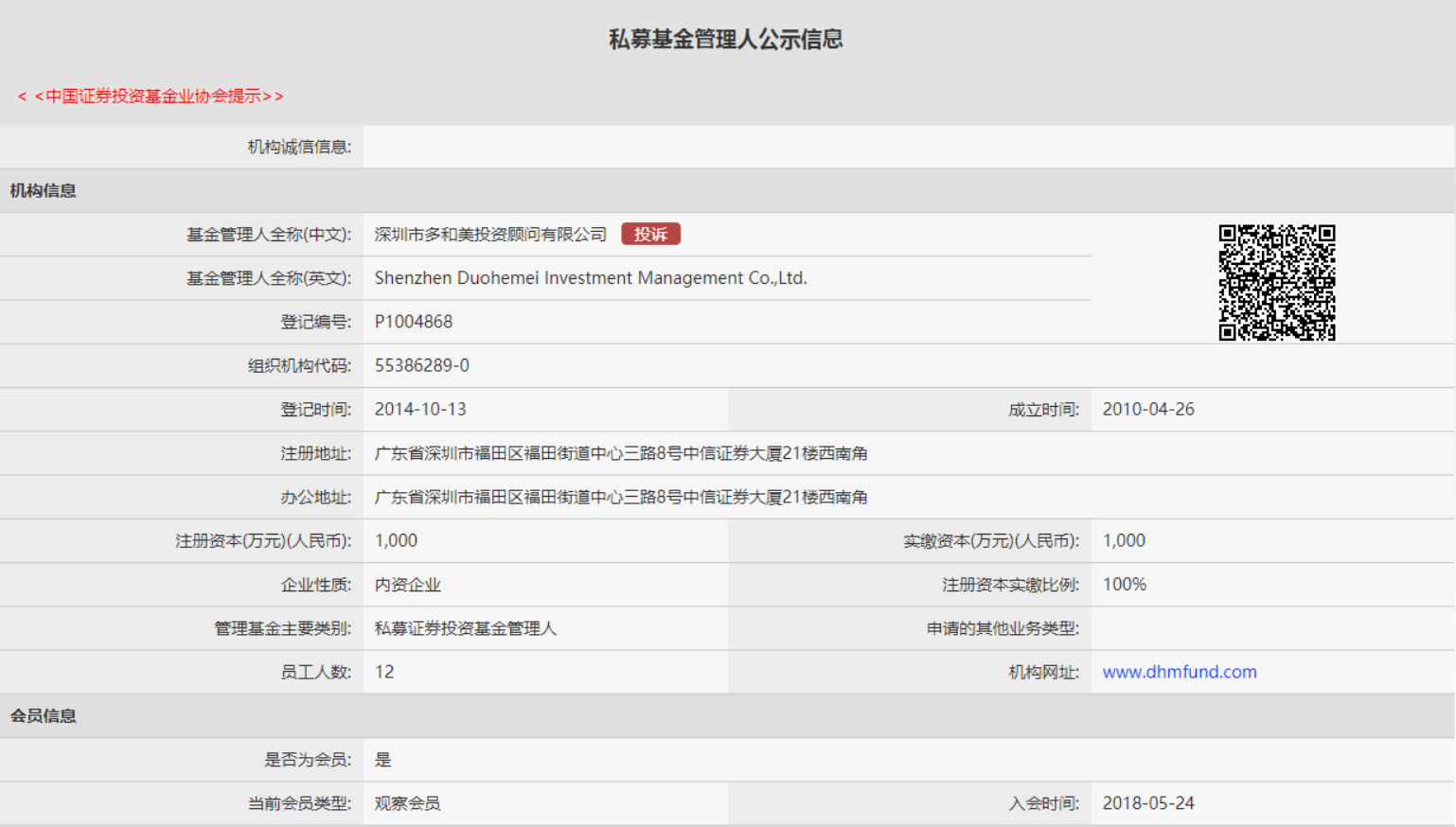Select the 机构信息 section header

(x=44, y=190)
